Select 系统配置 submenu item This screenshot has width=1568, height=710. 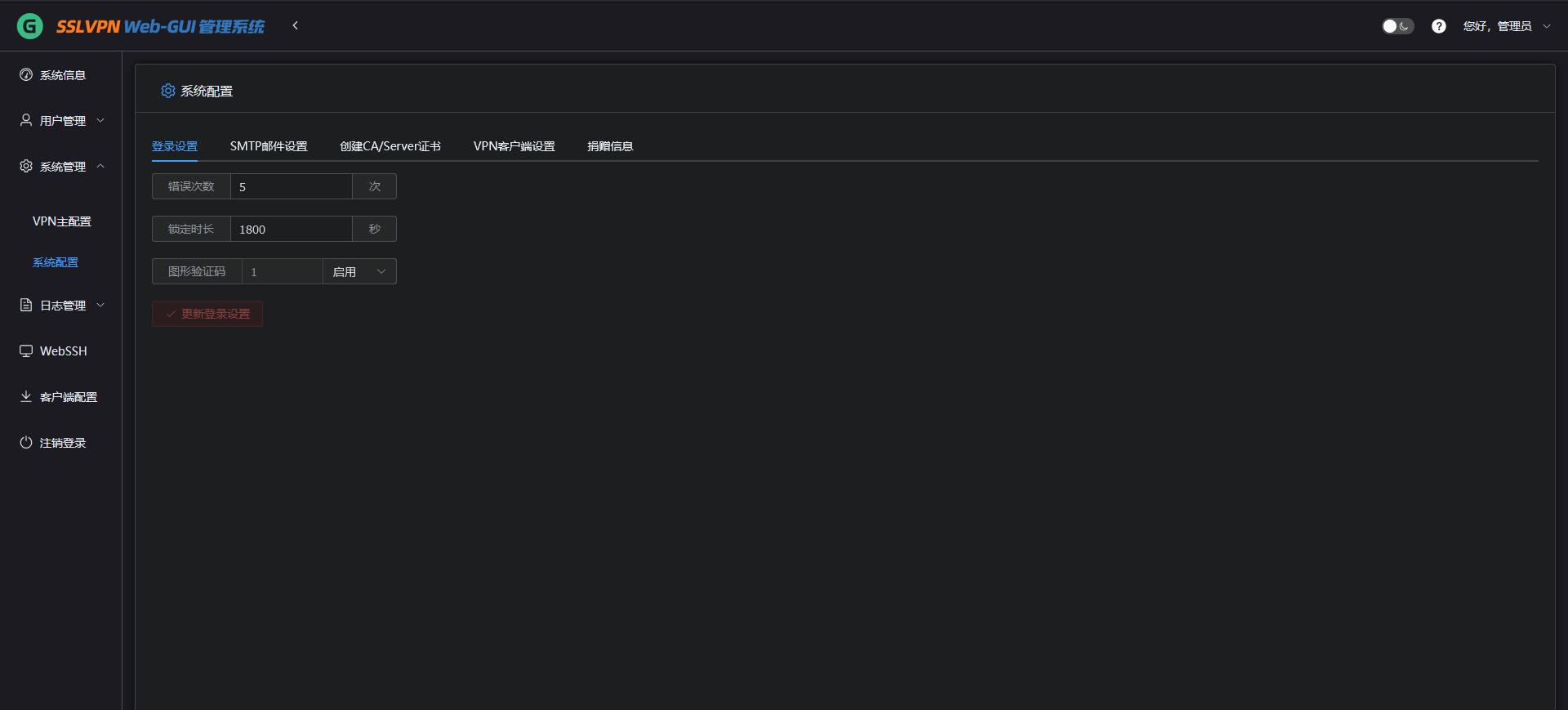56,262
